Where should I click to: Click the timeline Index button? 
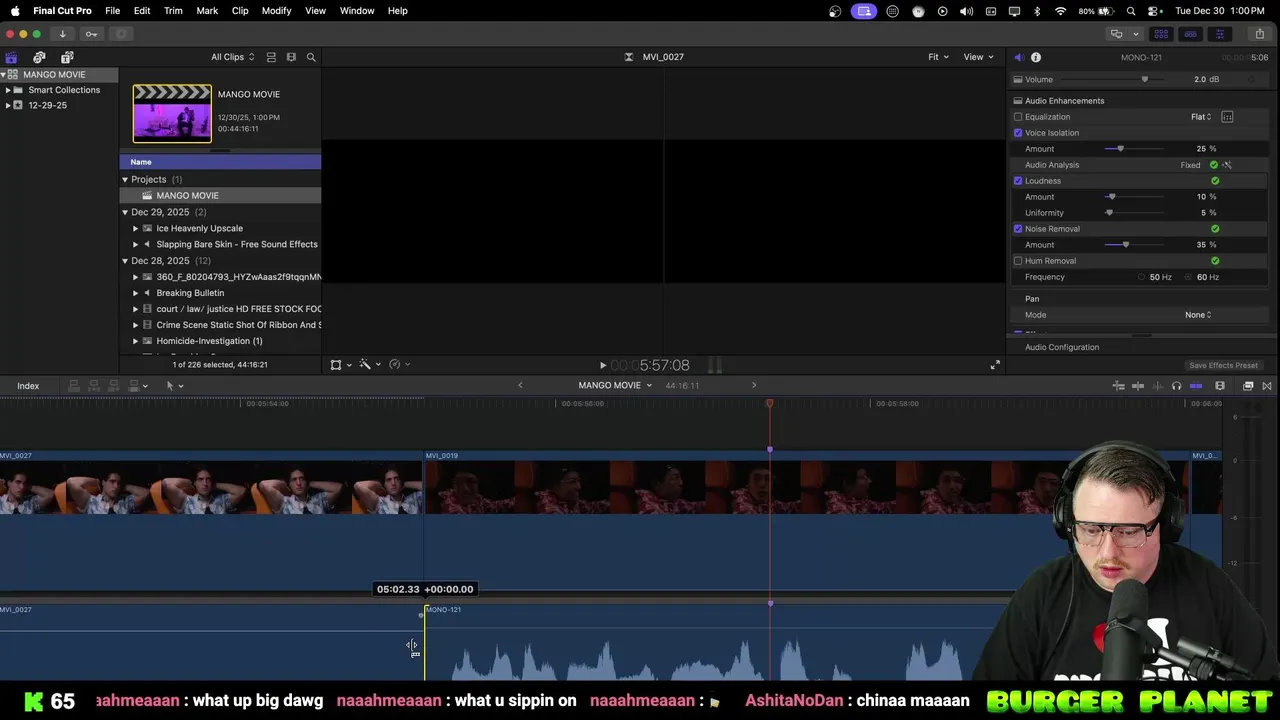[28, 386]
